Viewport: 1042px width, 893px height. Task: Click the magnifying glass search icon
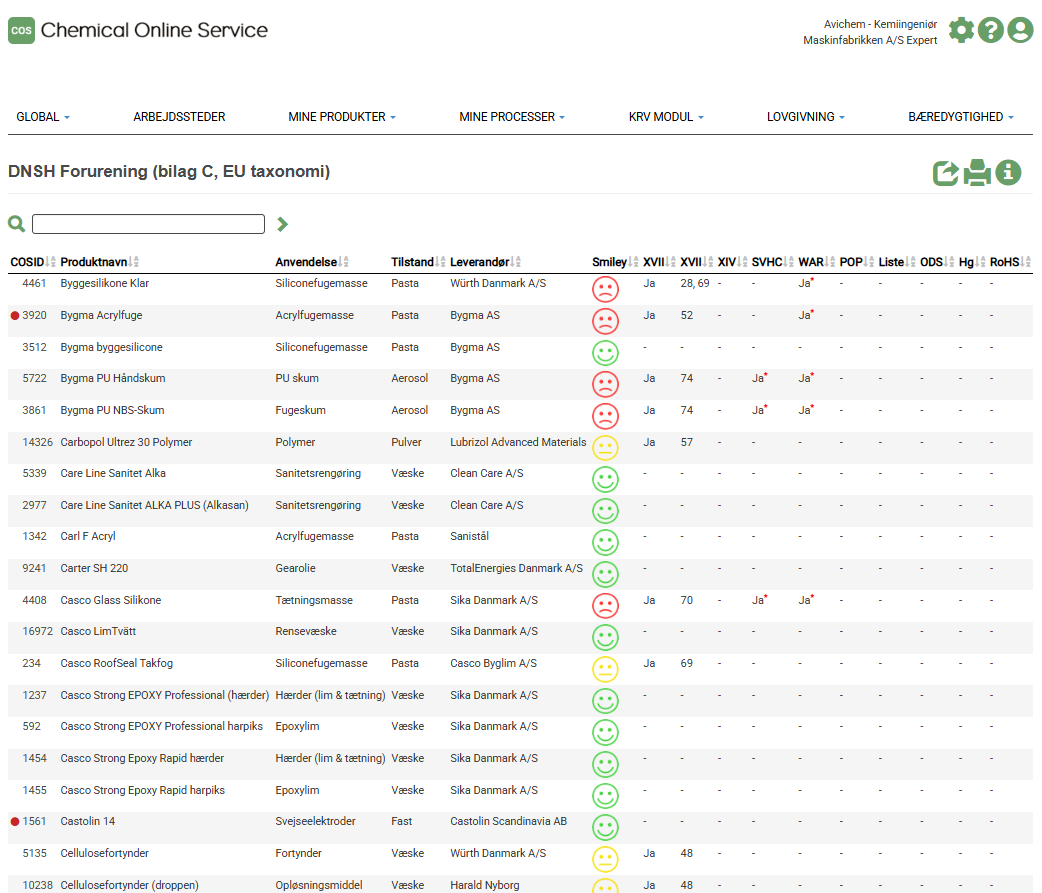(x=16, y=224)
